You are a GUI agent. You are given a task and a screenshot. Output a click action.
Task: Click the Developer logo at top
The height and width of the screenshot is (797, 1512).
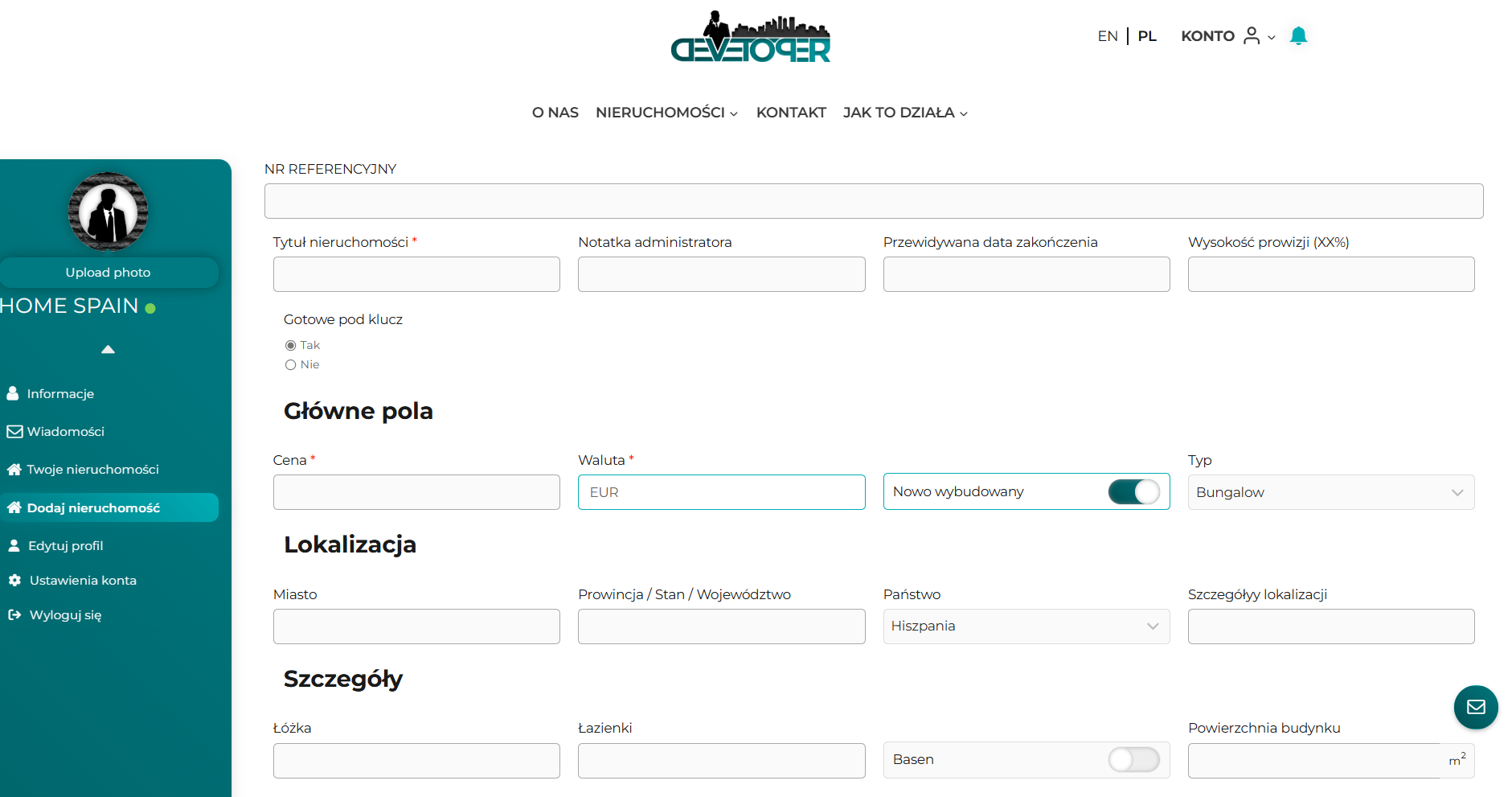click(x=751, y=37)
